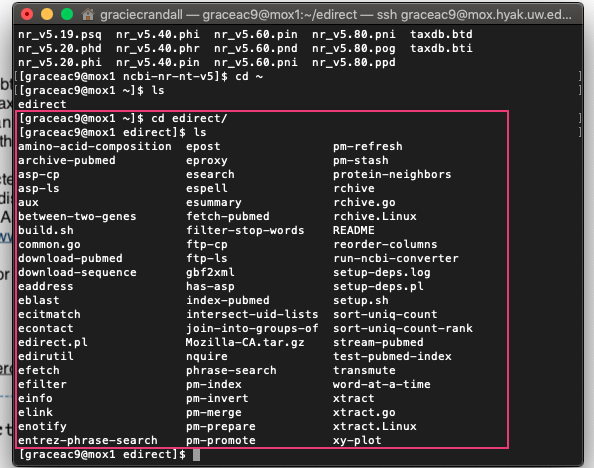Select the file name pm-promote
594x468 pixels.
coord(221,441)
